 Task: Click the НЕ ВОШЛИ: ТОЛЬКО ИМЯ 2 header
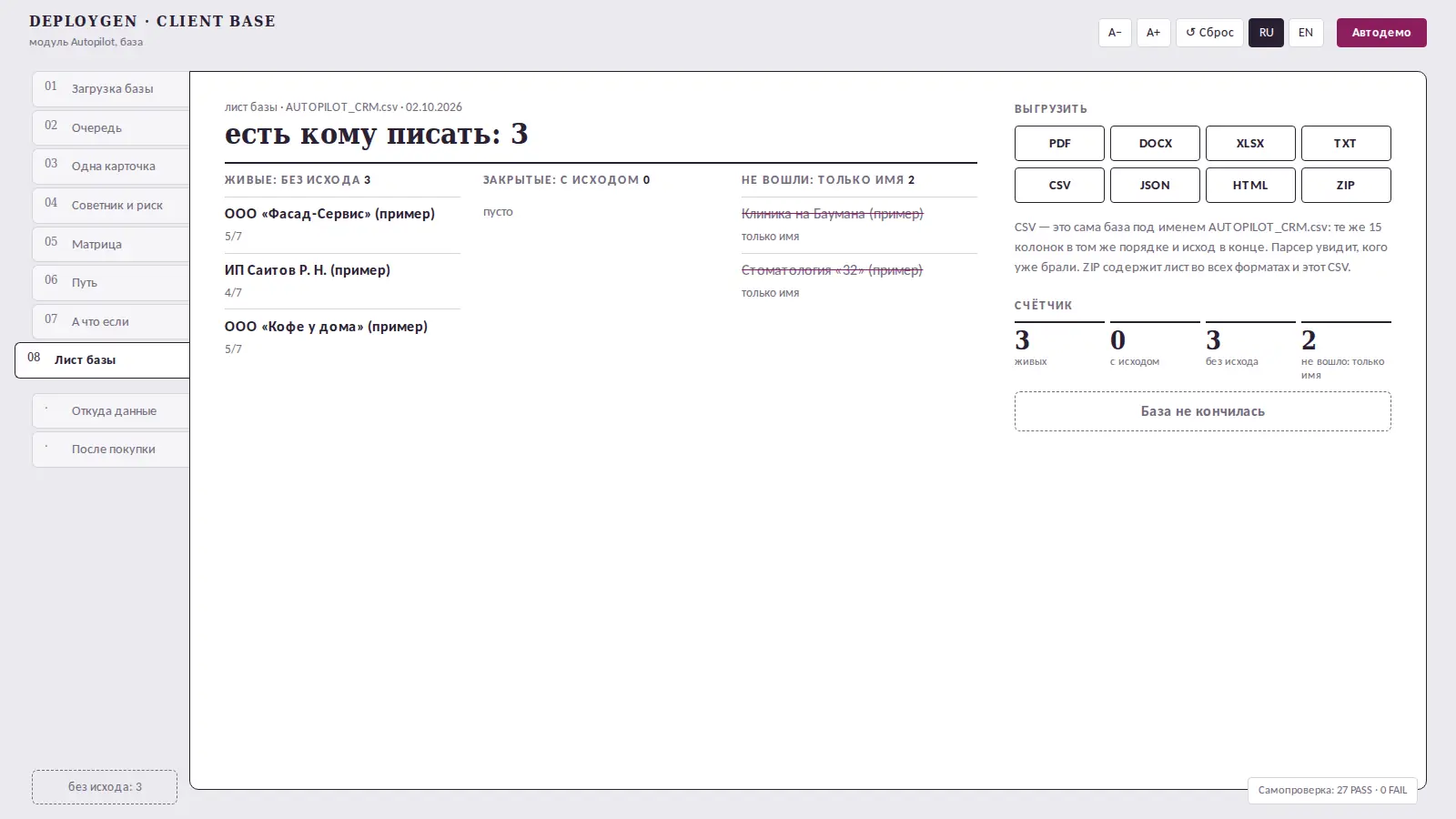(828, 180)
